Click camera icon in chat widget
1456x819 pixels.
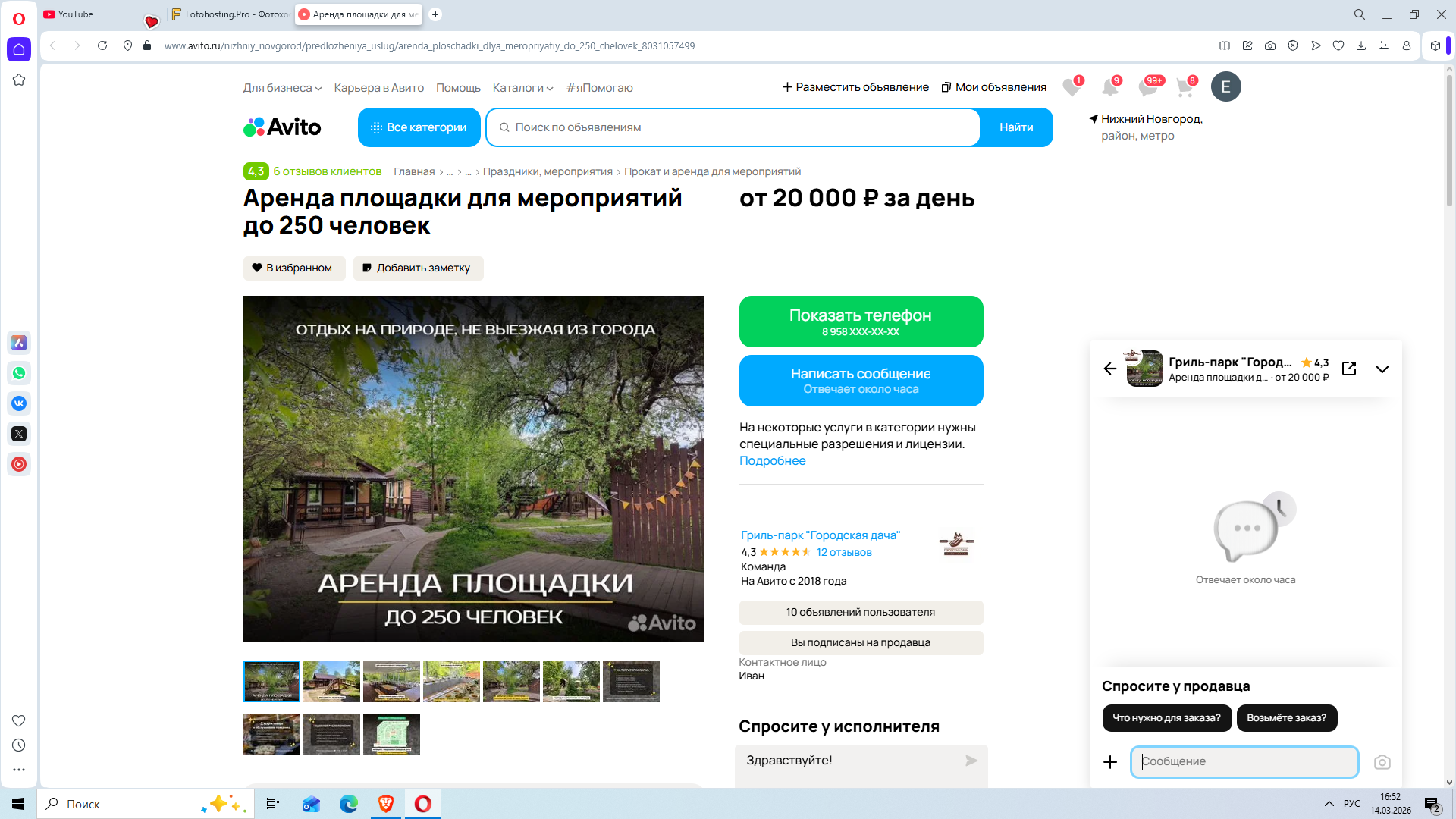click(1382, 762)
